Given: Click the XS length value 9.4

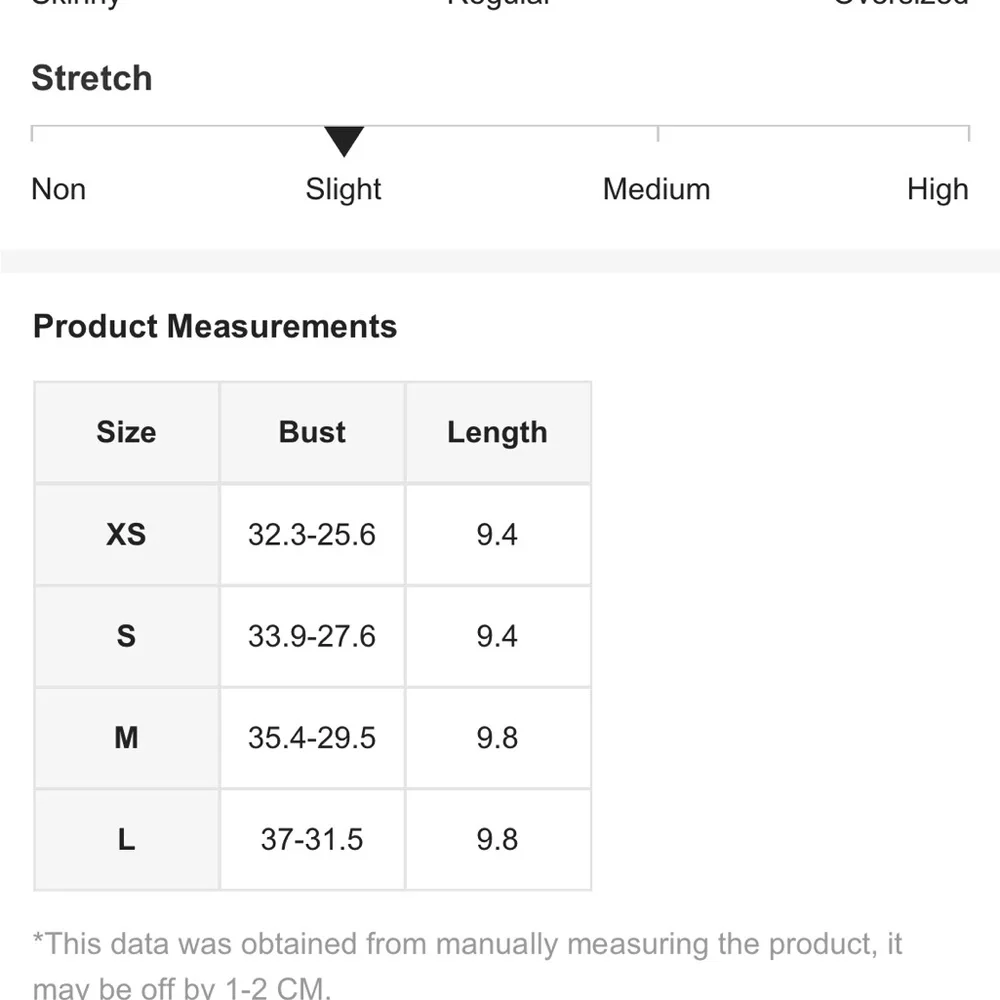Looking at the screenshot, I should [497, 534].
